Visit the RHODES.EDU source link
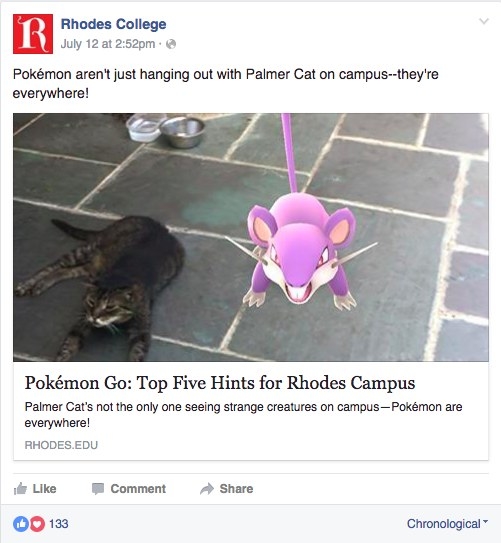The width and height of the screenshot is (501, 543). (61, 445)
